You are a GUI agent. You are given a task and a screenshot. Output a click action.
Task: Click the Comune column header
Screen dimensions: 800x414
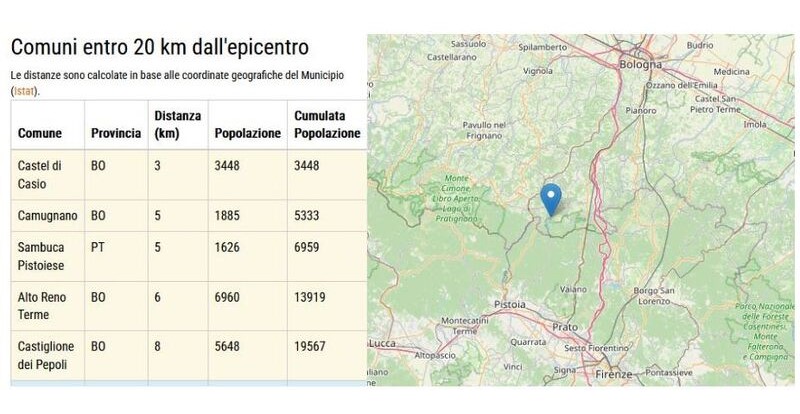40,133
